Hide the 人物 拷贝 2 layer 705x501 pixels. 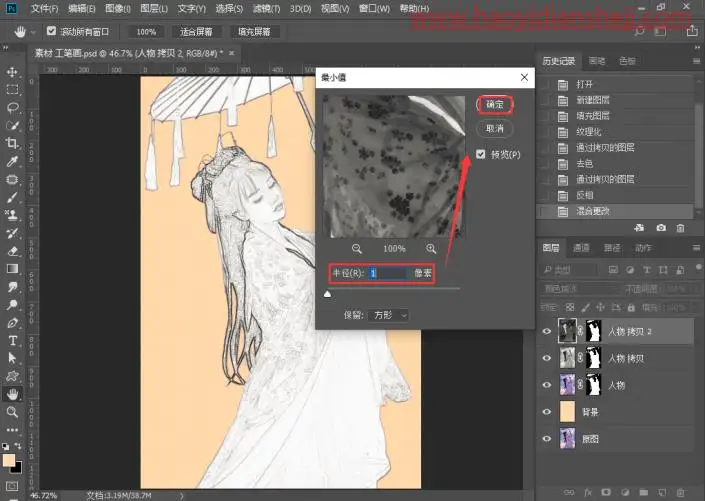pyautogui.click(x=547, y=331)
